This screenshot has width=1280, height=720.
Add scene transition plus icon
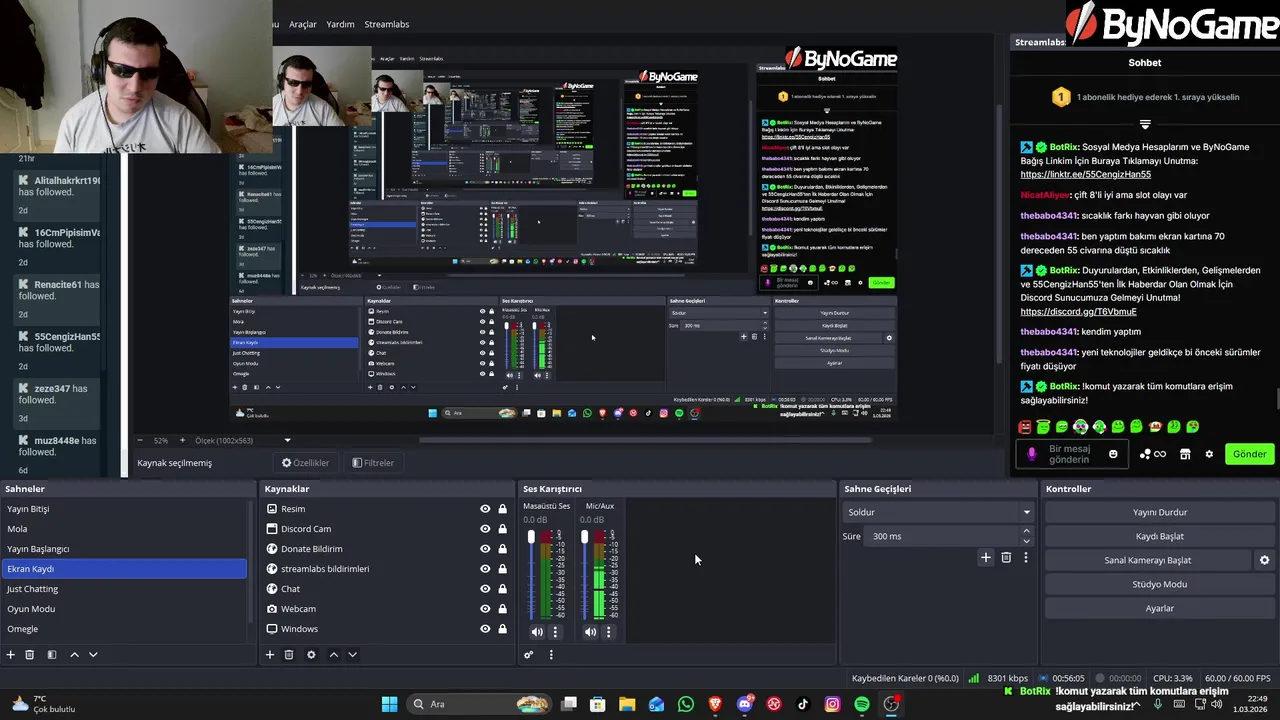(985, 557)
